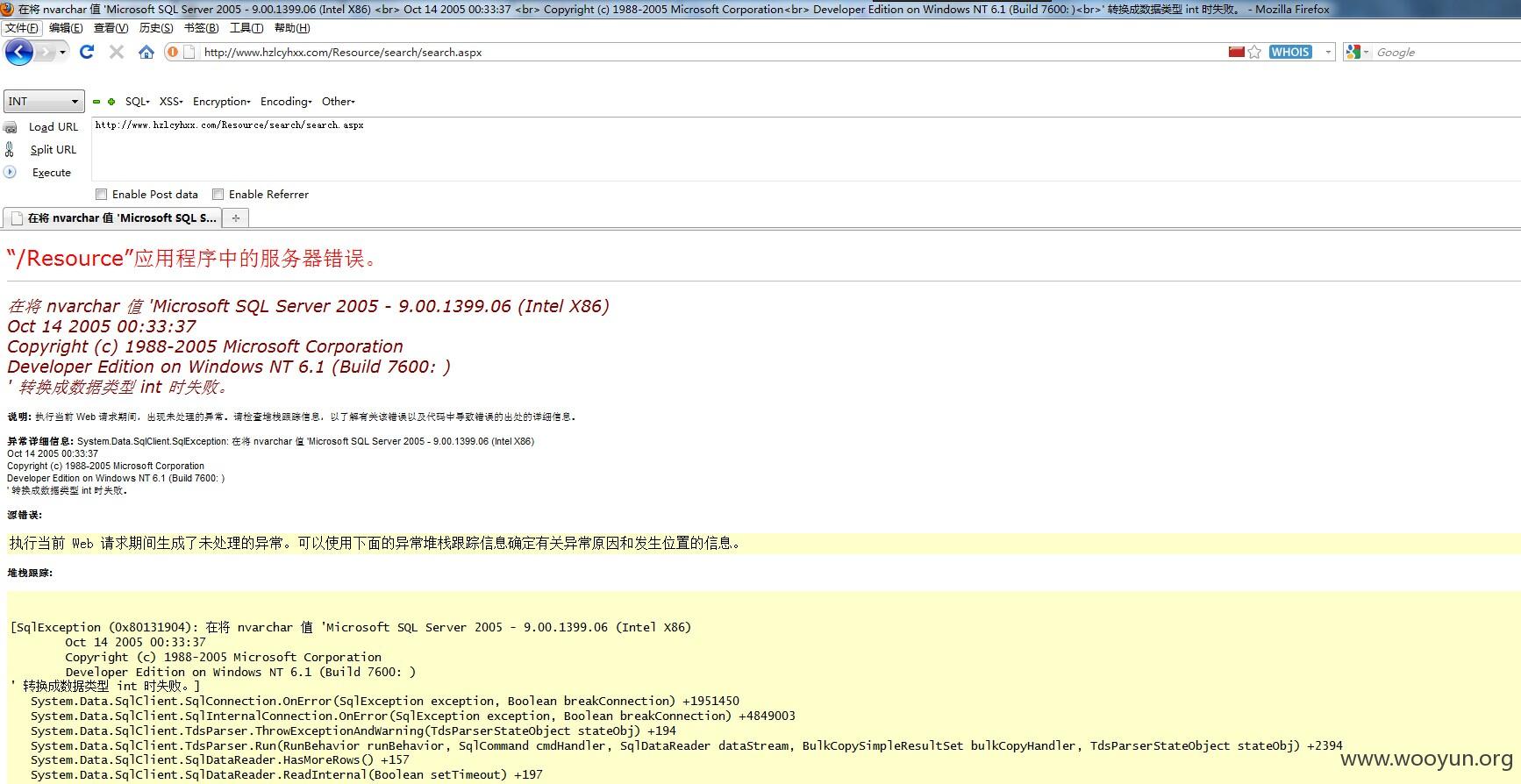Screen dimensions: 1521x784
Task: Open the 历史(S) menu
Action: click(x=156, y=28)
